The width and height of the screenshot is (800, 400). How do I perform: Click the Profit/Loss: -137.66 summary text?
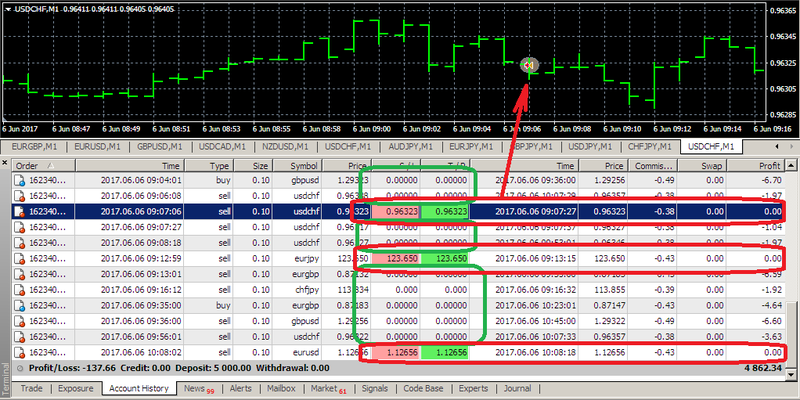click(72, 368)
